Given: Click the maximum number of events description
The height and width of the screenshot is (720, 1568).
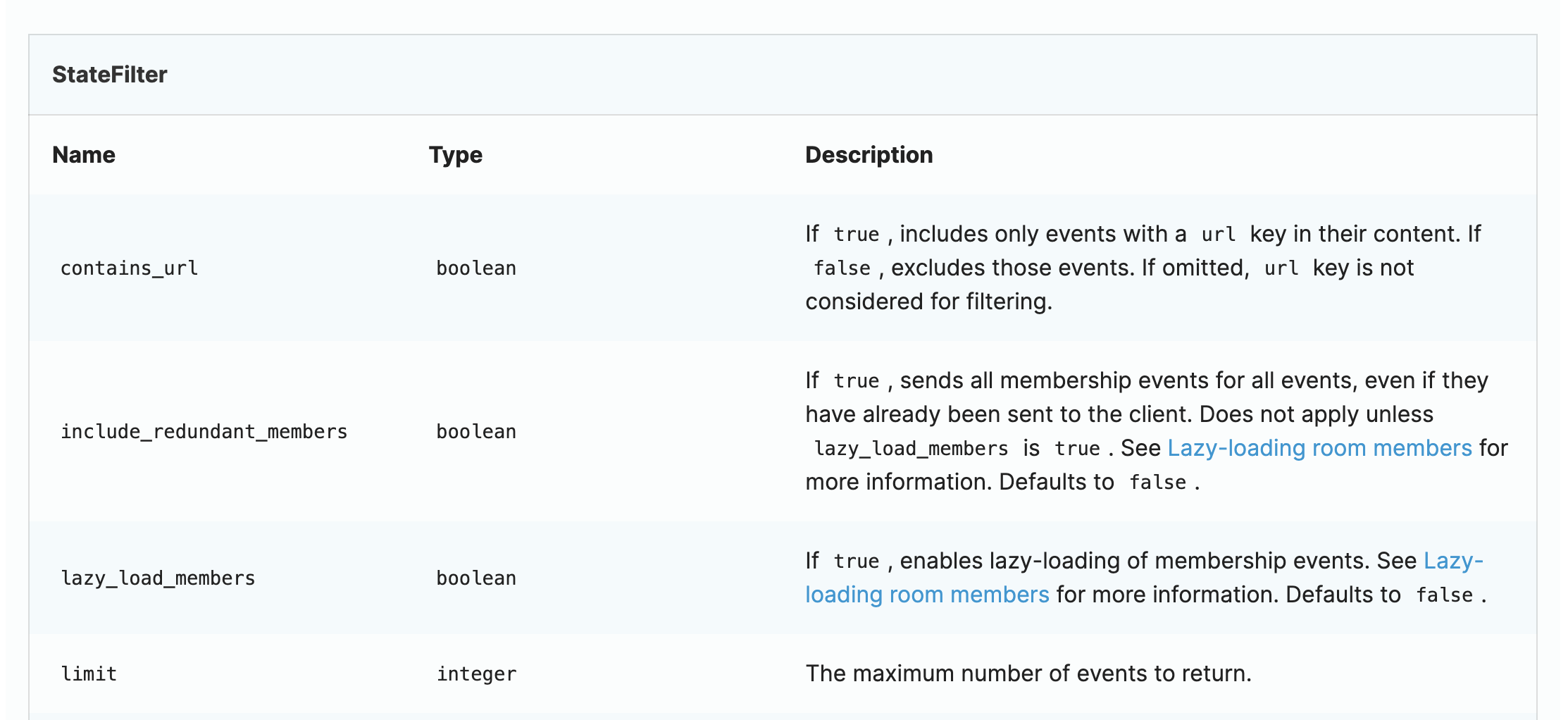Looking at the screenshot, I should pyautogui.click(x=1028, y=673).
